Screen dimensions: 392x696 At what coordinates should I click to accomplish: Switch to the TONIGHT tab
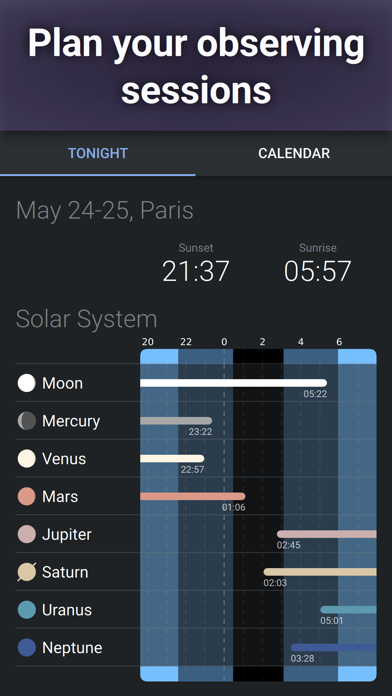98,153
